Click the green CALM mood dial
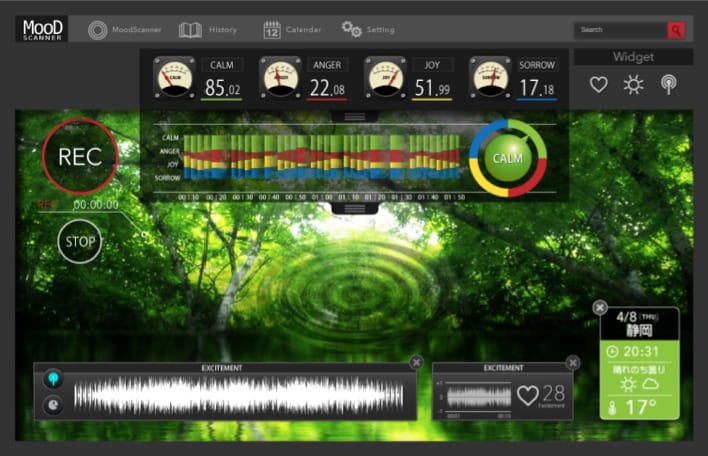Viewport: 708px width, 456px height. click(x=508, y=158)
